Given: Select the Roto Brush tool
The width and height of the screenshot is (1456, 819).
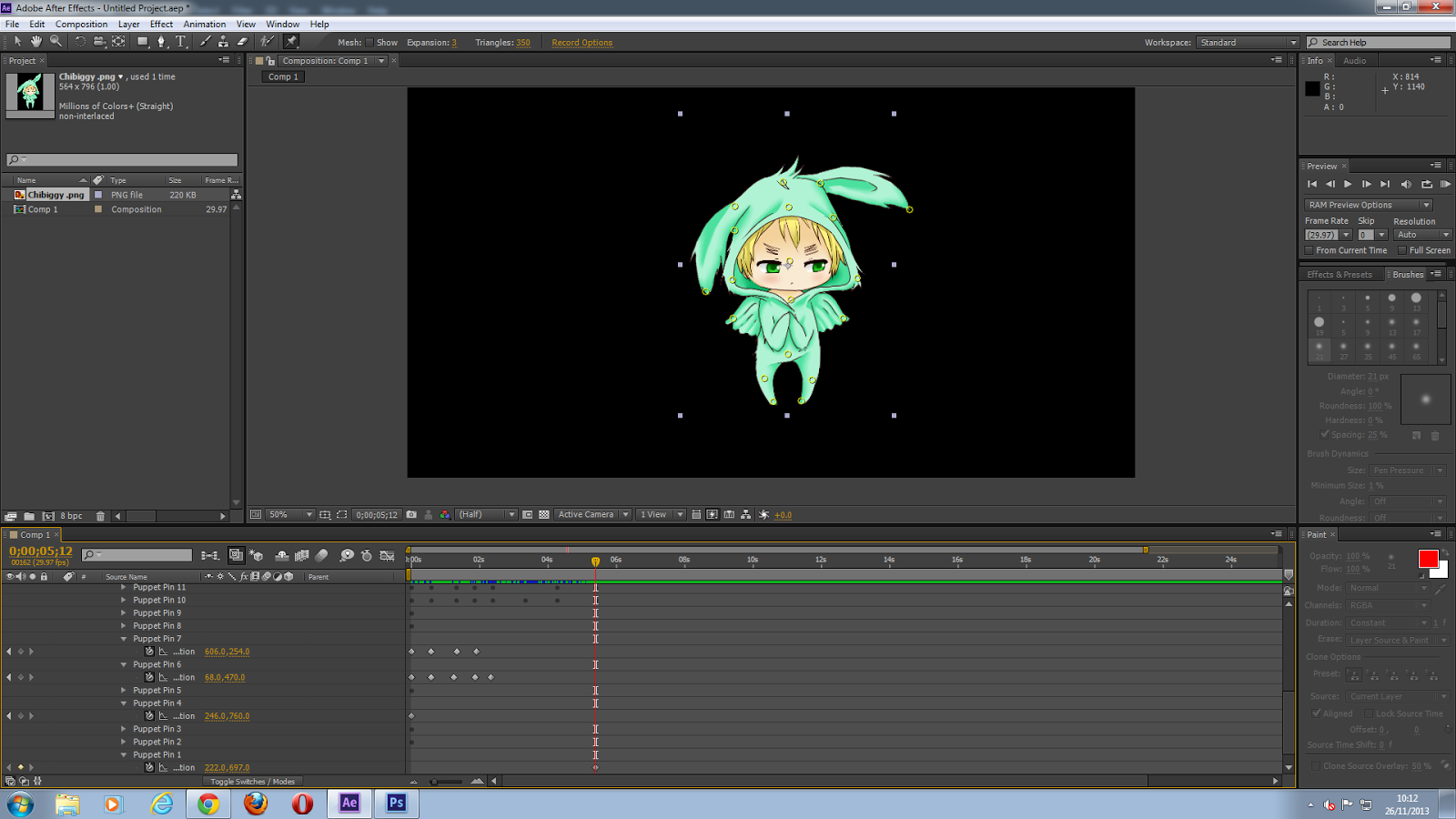Looking at the screenshot, I should pos(266,41).
